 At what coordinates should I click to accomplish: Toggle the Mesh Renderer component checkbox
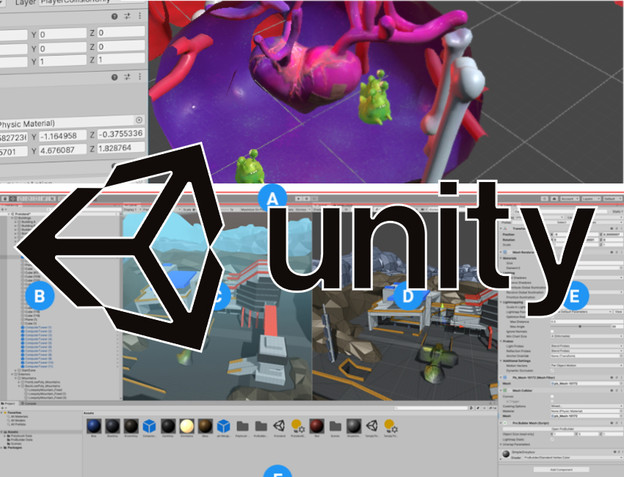(507, 252)
